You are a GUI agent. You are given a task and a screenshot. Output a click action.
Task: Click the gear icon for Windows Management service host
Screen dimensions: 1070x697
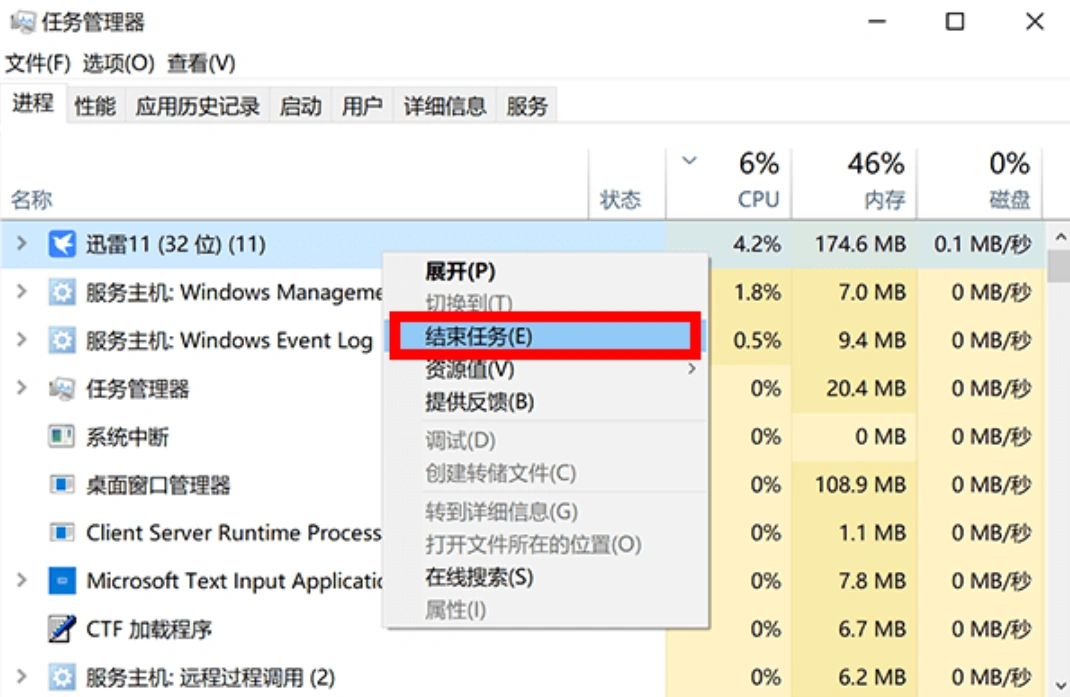coord(62,293)
